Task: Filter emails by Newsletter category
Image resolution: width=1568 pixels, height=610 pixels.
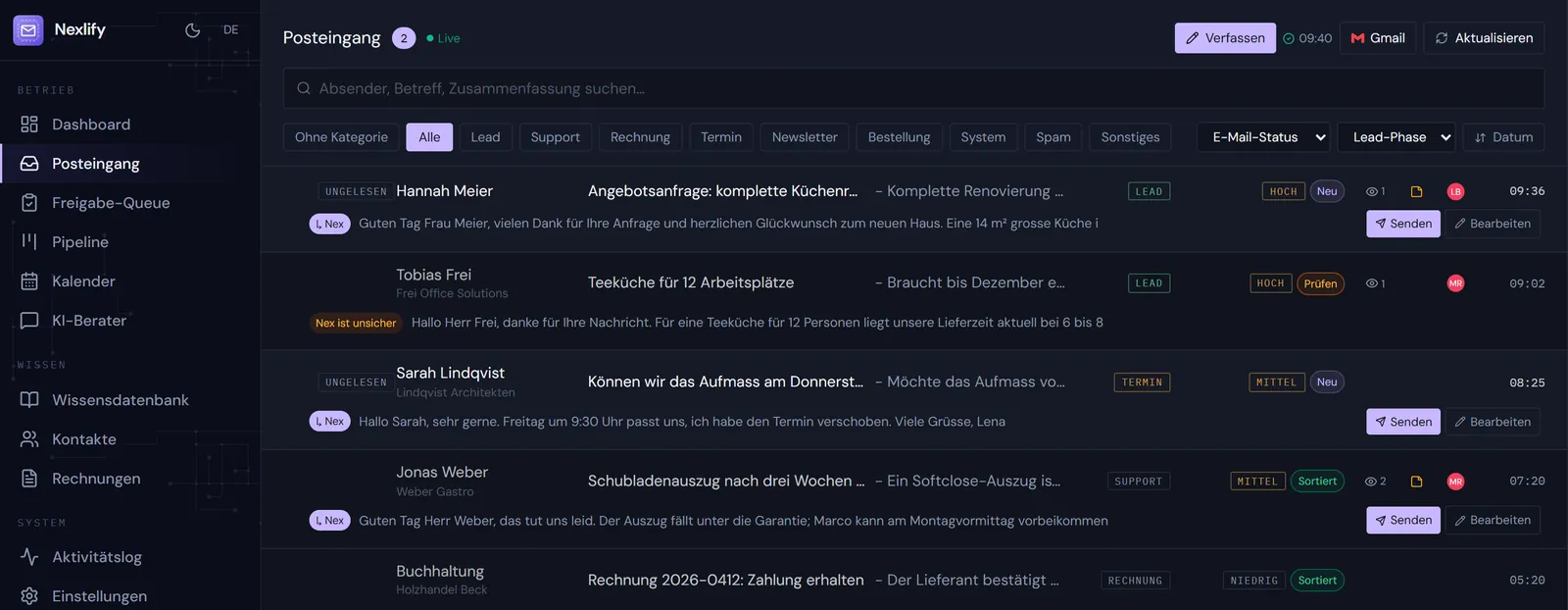Action: tap(805, 137)
